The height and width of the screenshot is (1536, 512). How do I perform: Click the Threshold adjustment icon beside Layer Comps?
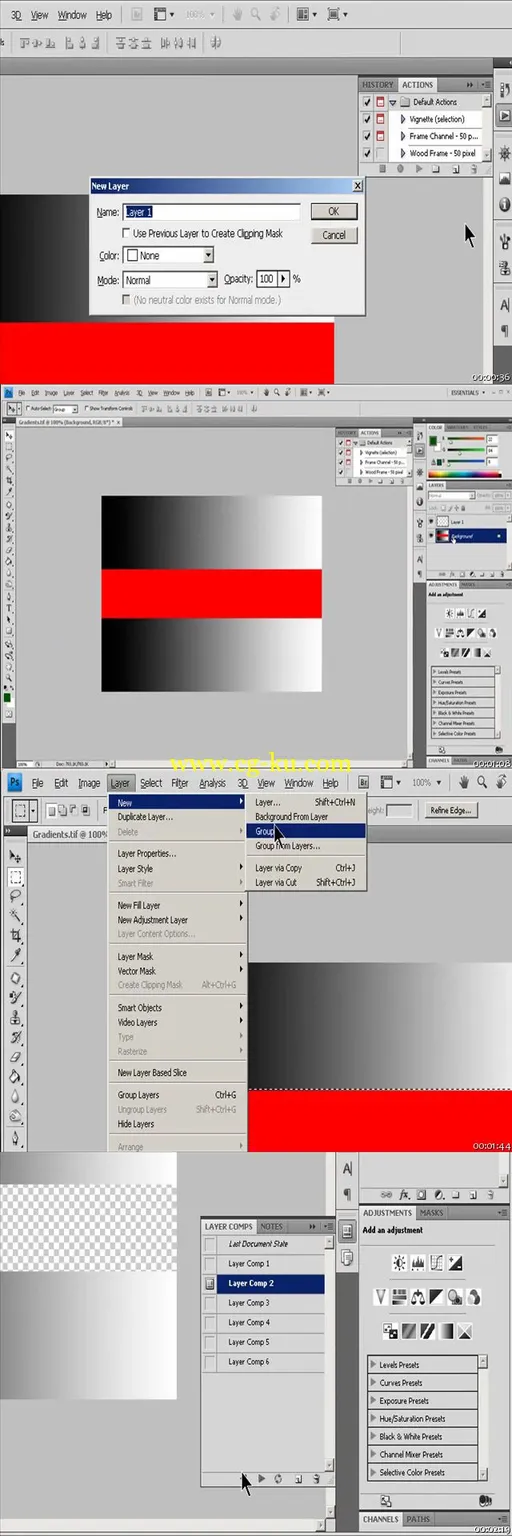[x=427, y=1331]
